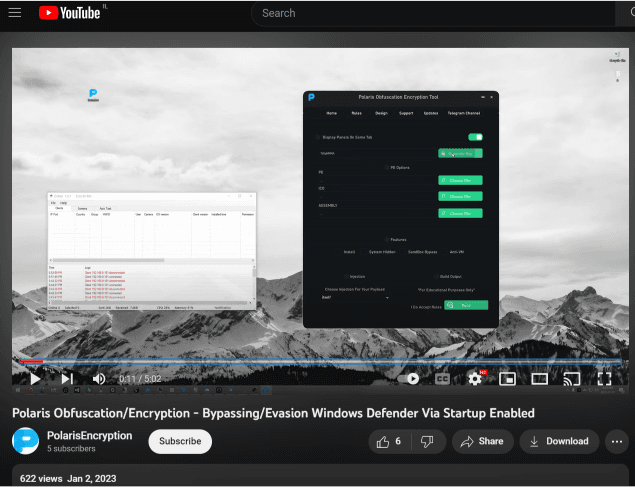The width and height of the screenshot is (635, 487).
Task: Toggle the Autoplay switch
Action: point(408,379)
